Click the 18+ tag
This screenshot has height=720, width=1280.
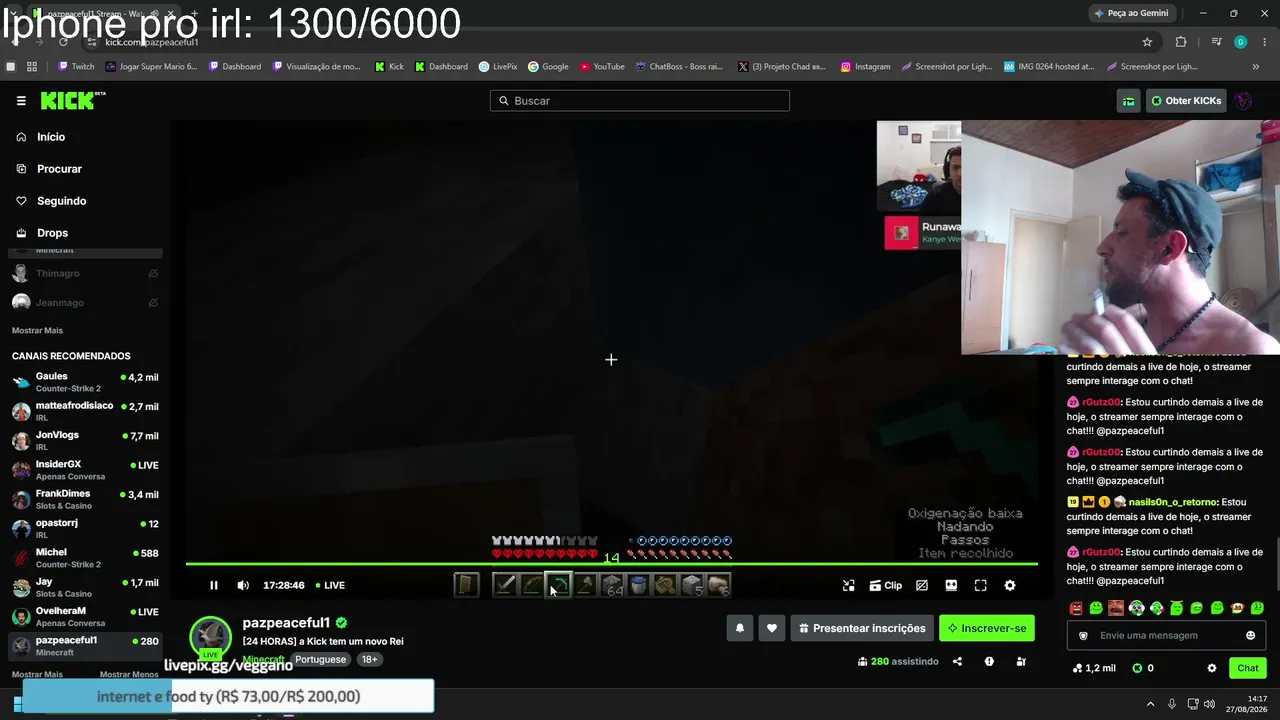click(x=369, y=660)
